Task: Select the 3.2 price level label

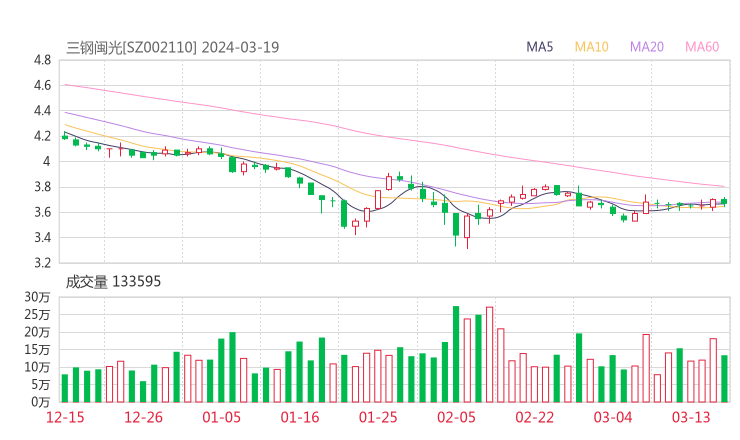Action: click(x=42, y=264)
